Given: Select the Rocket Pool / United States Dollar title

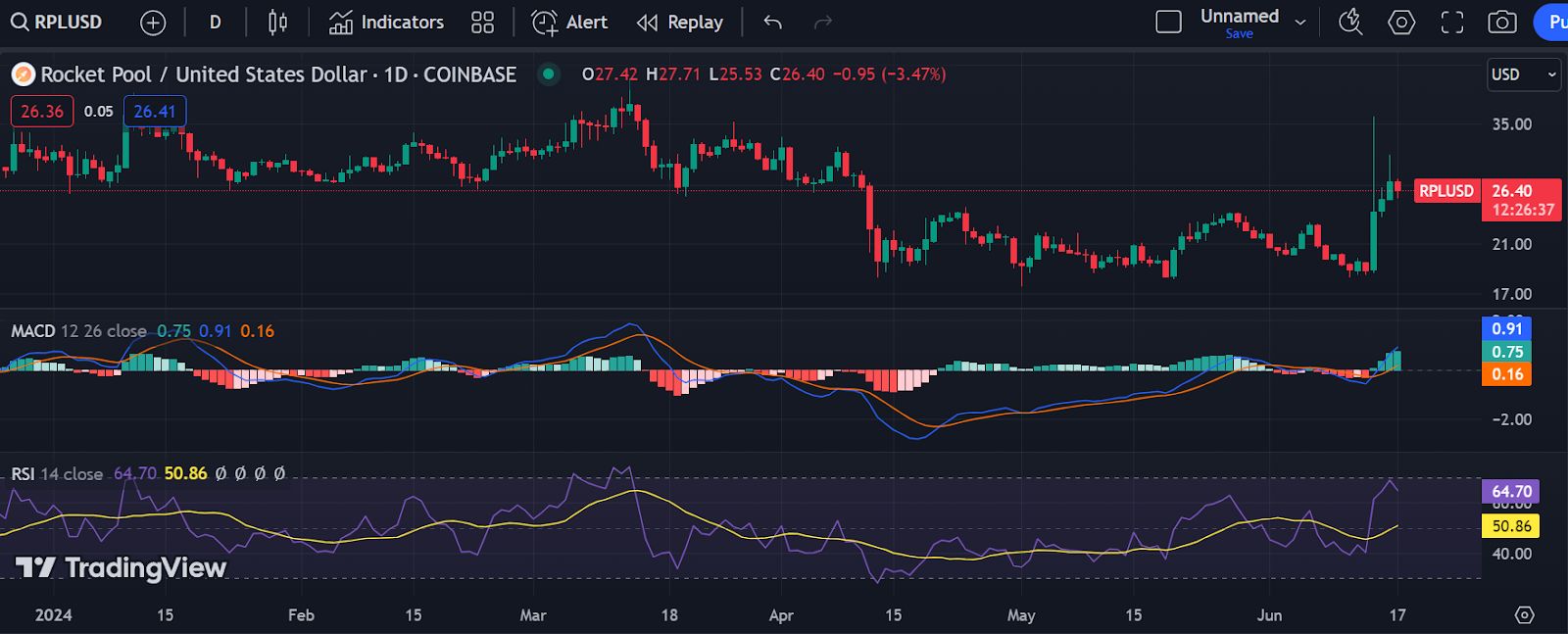Looking at the screenshot, I should [278, 74].
